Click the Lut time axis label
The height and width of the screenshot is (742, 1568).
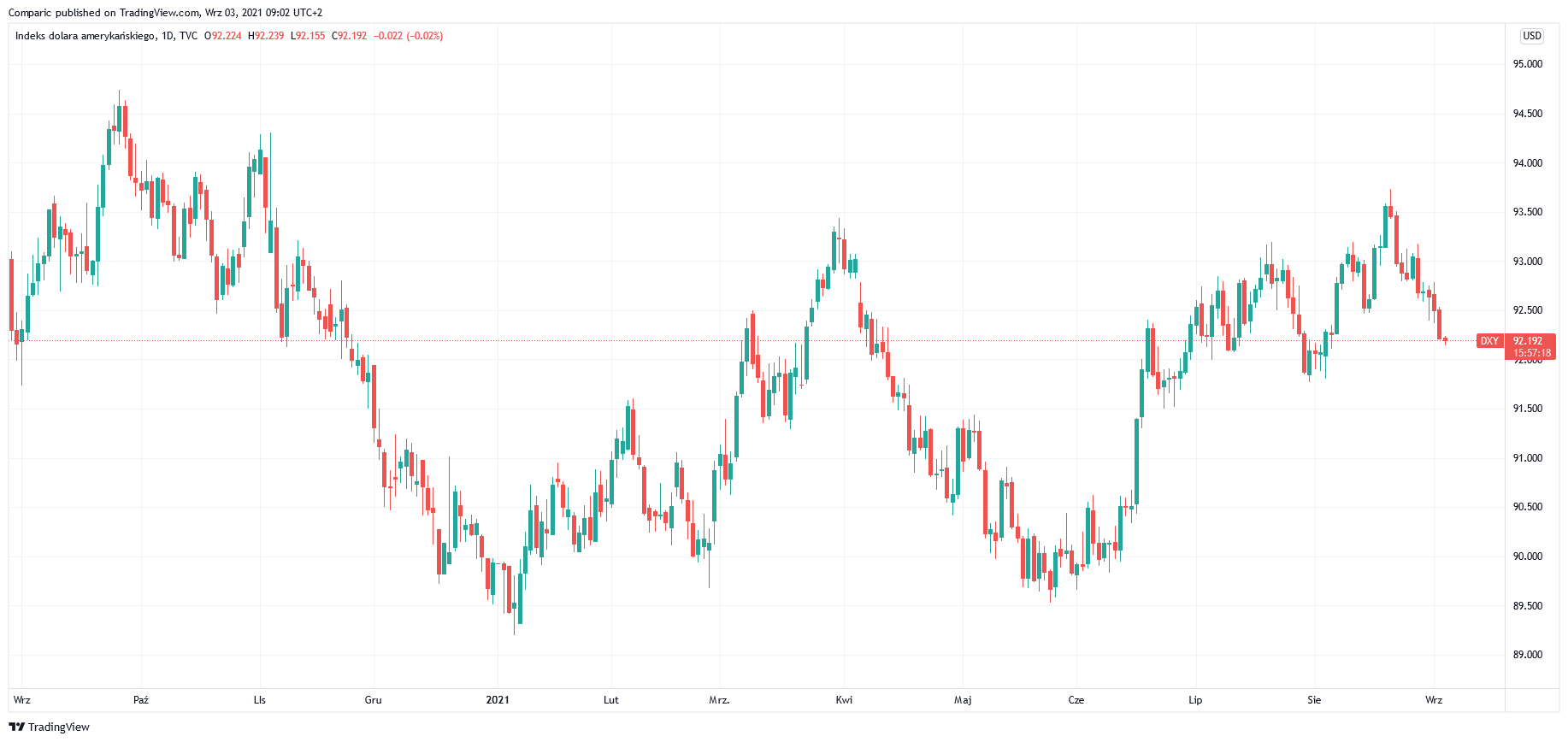point(611,700)
